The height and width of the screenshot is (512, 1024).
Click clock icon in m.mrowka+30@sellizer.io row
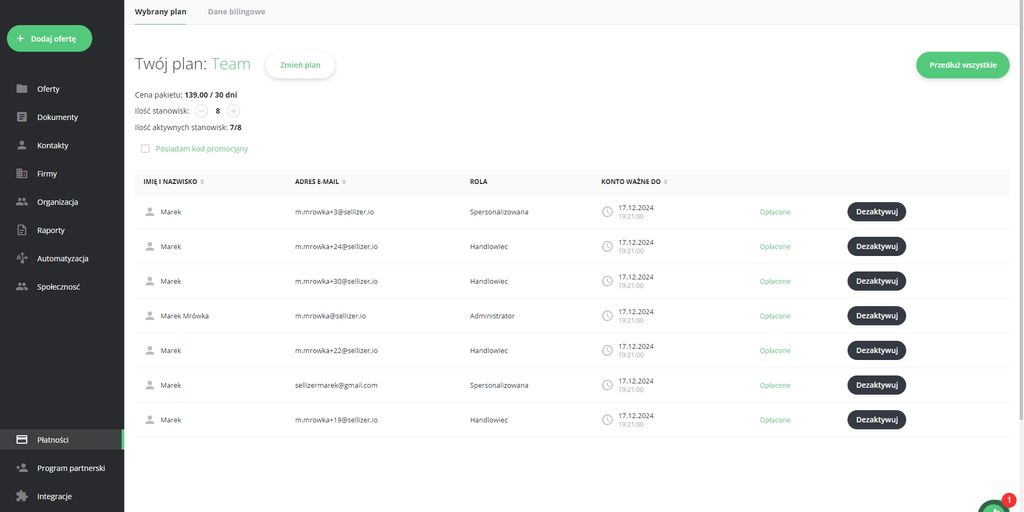tap(607, 281)
